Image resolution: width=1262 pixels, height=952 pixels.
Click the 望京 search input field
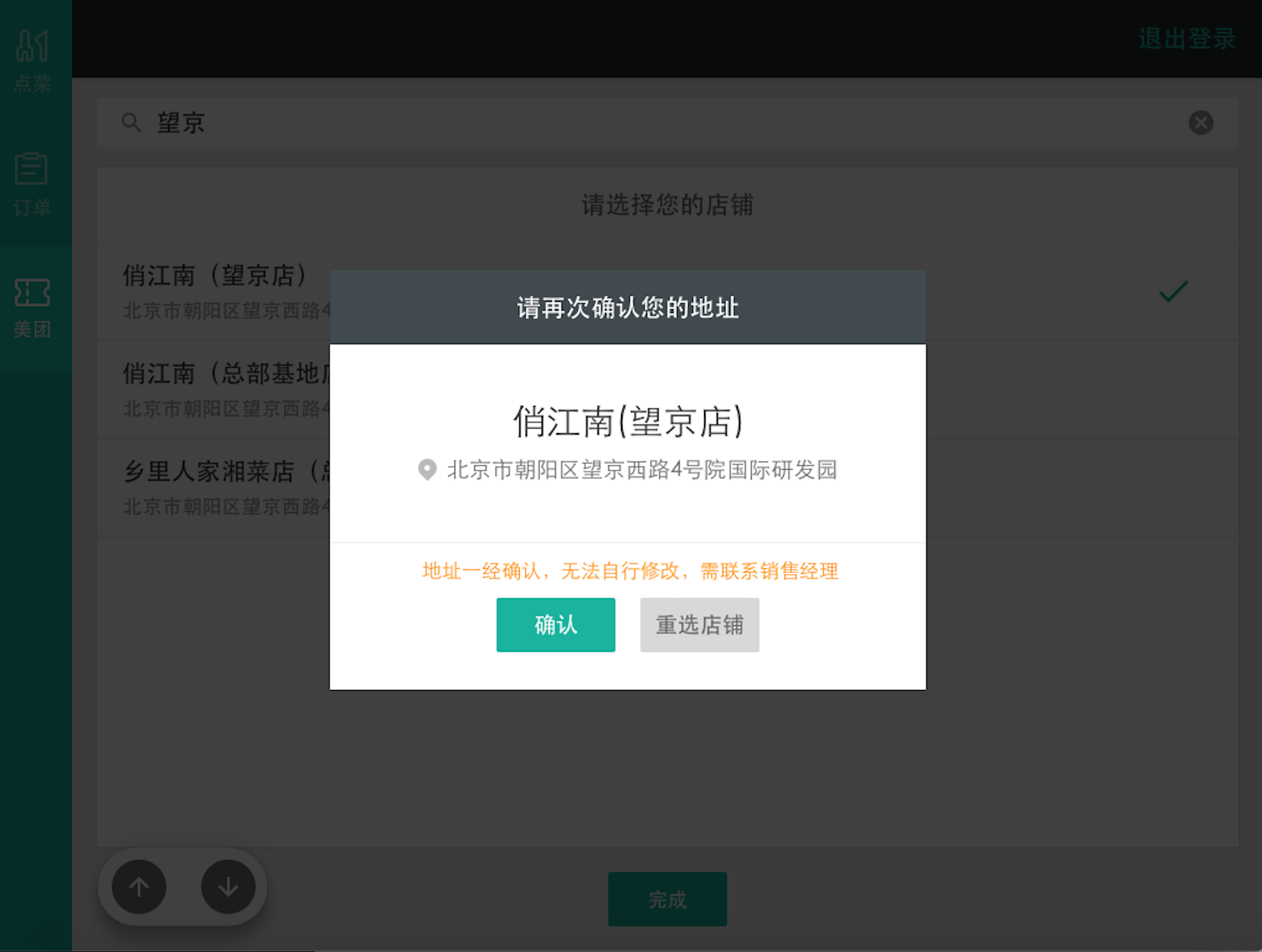click(x=667, y=123)
